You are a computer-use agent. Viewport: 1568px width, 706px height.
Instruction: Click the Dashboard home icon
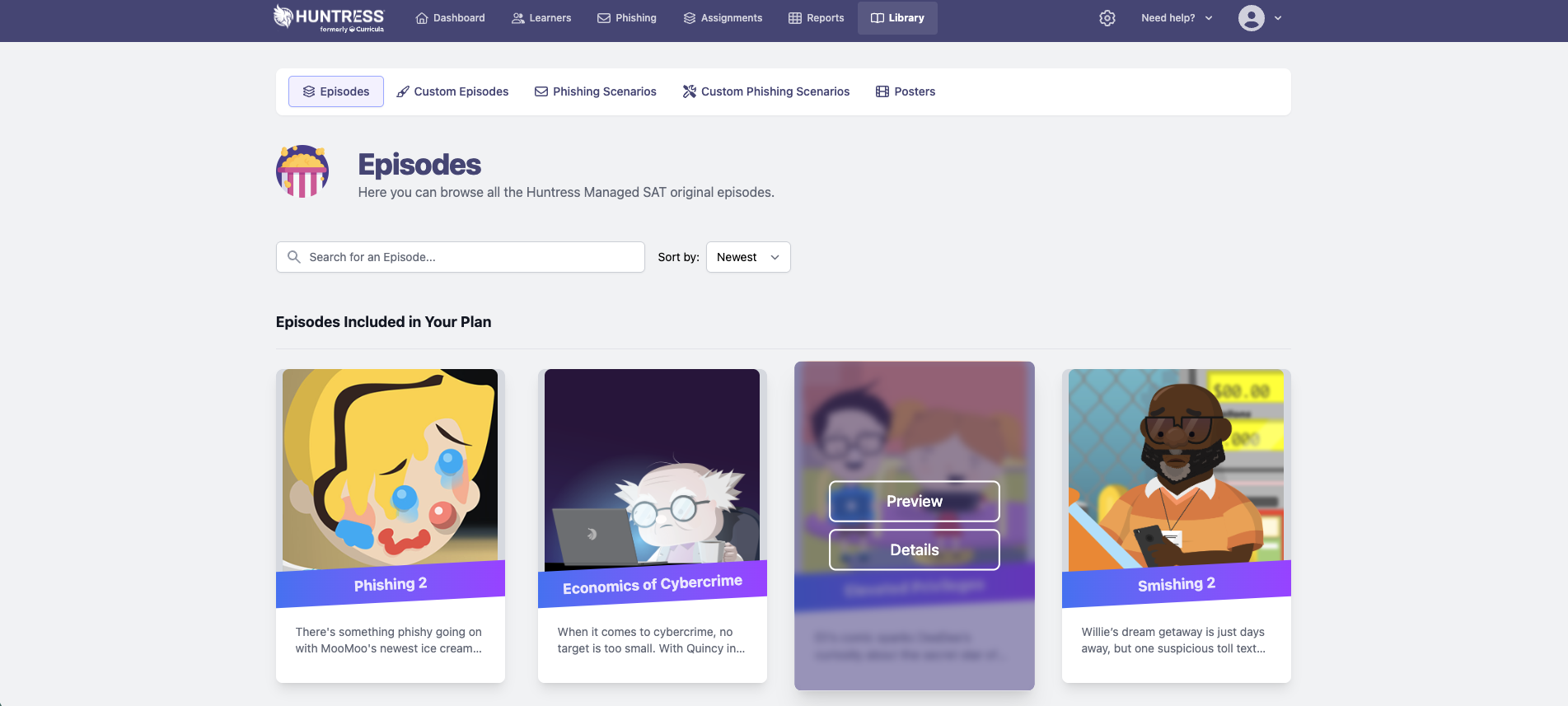(422, 18)
